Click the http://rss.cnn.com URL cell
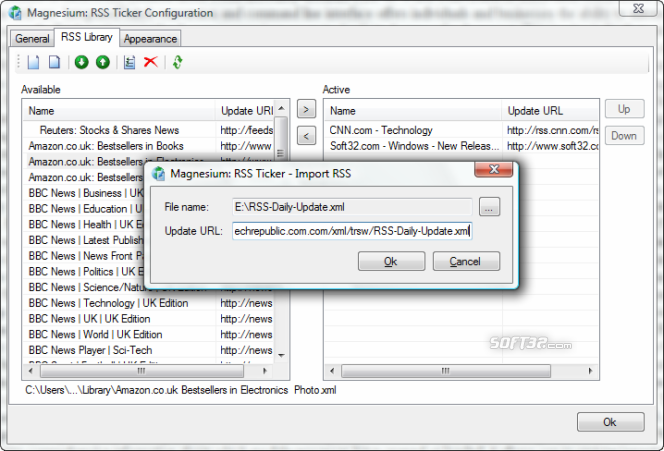 552,130
